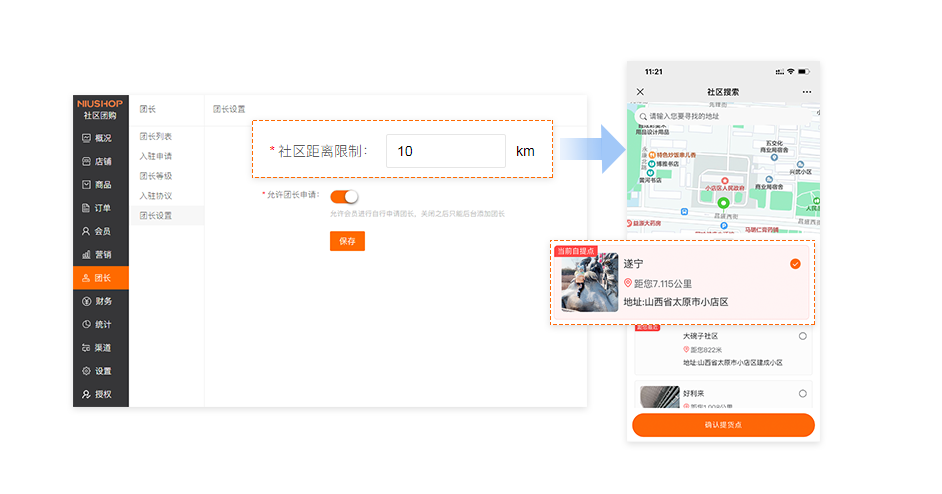The width and height of the screenshot is (942, 494).
Task: Click the 大碗子社区 list entry name
Action: [700, 336]
